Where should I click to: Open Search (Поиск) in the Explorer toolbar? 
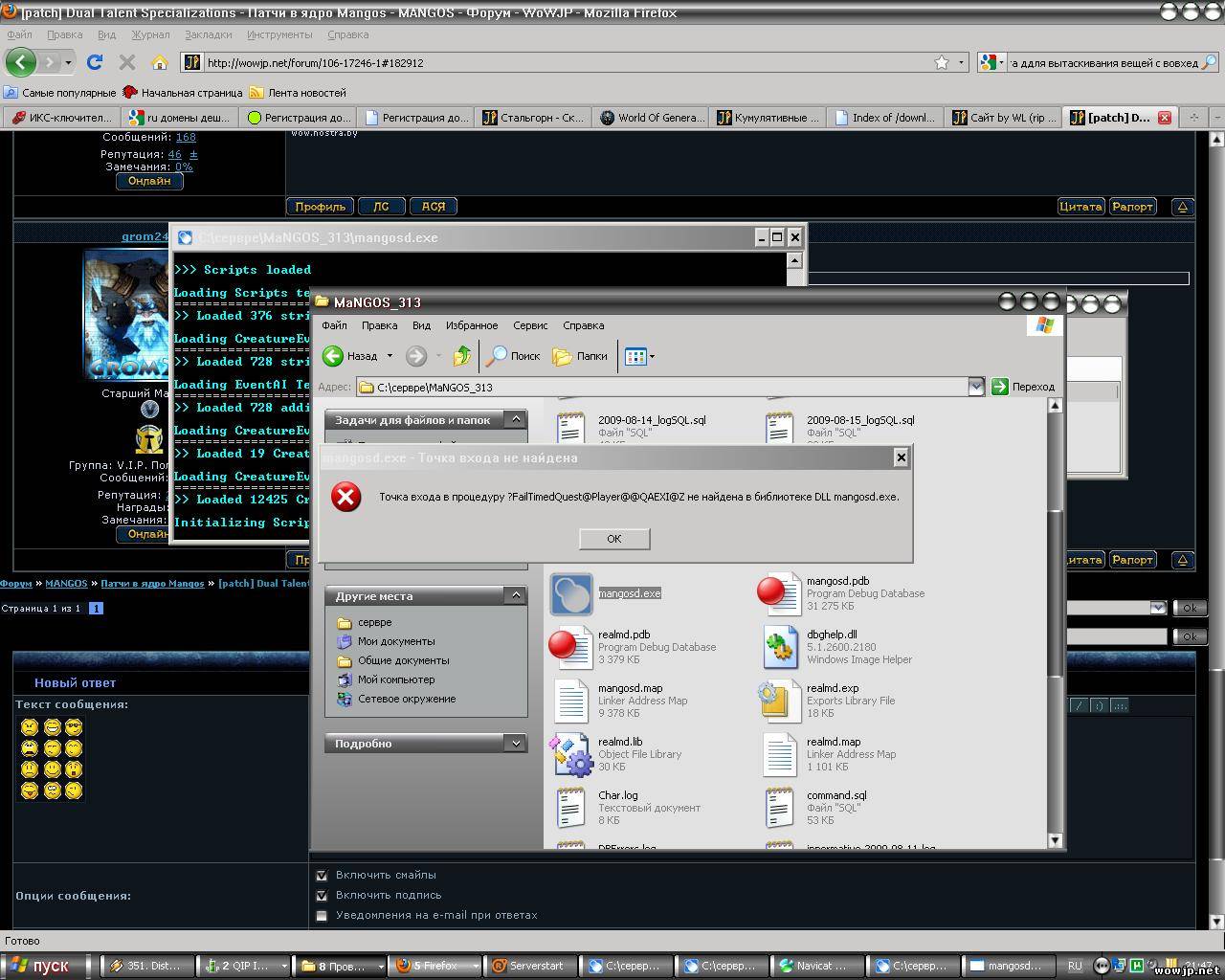[x=514, y=356]
